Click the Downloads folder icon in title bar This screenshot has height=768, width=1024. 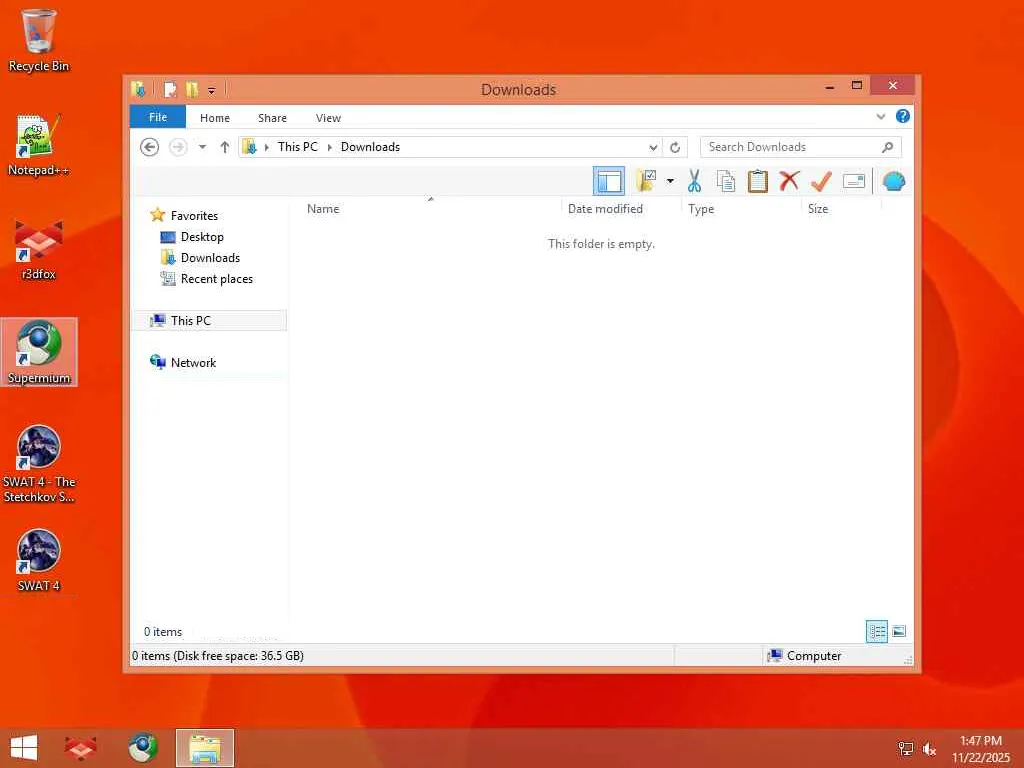click(138, 89)
